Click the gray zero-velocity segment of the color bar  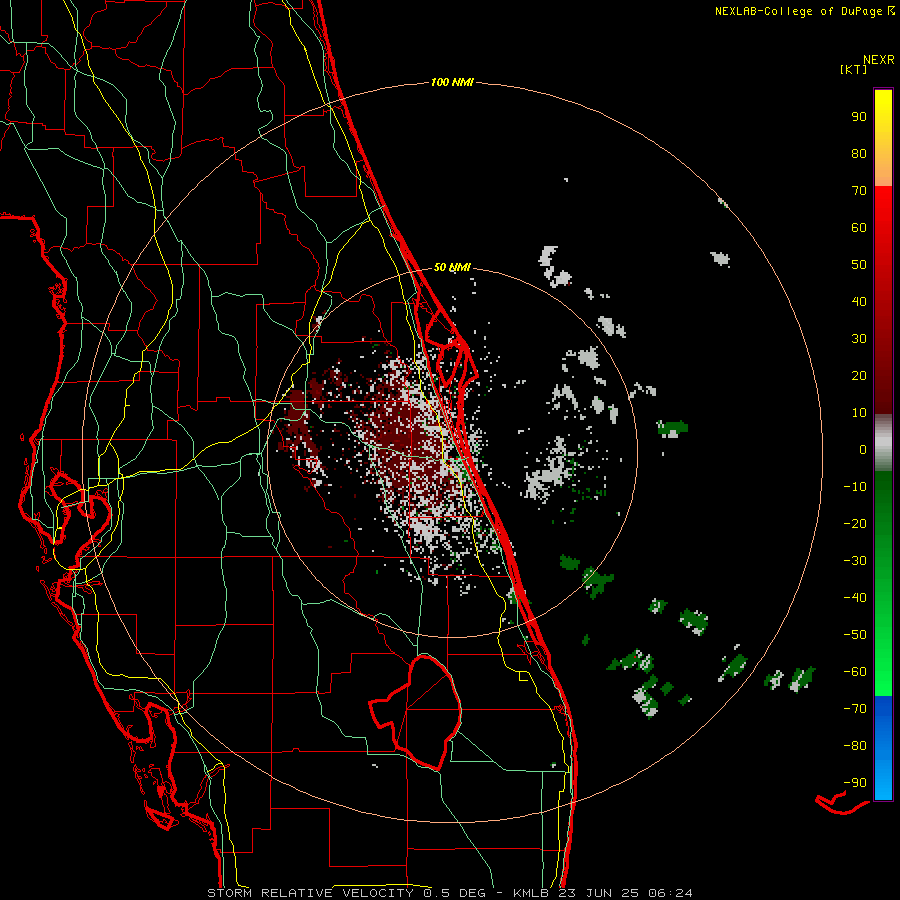pos(883,443)
